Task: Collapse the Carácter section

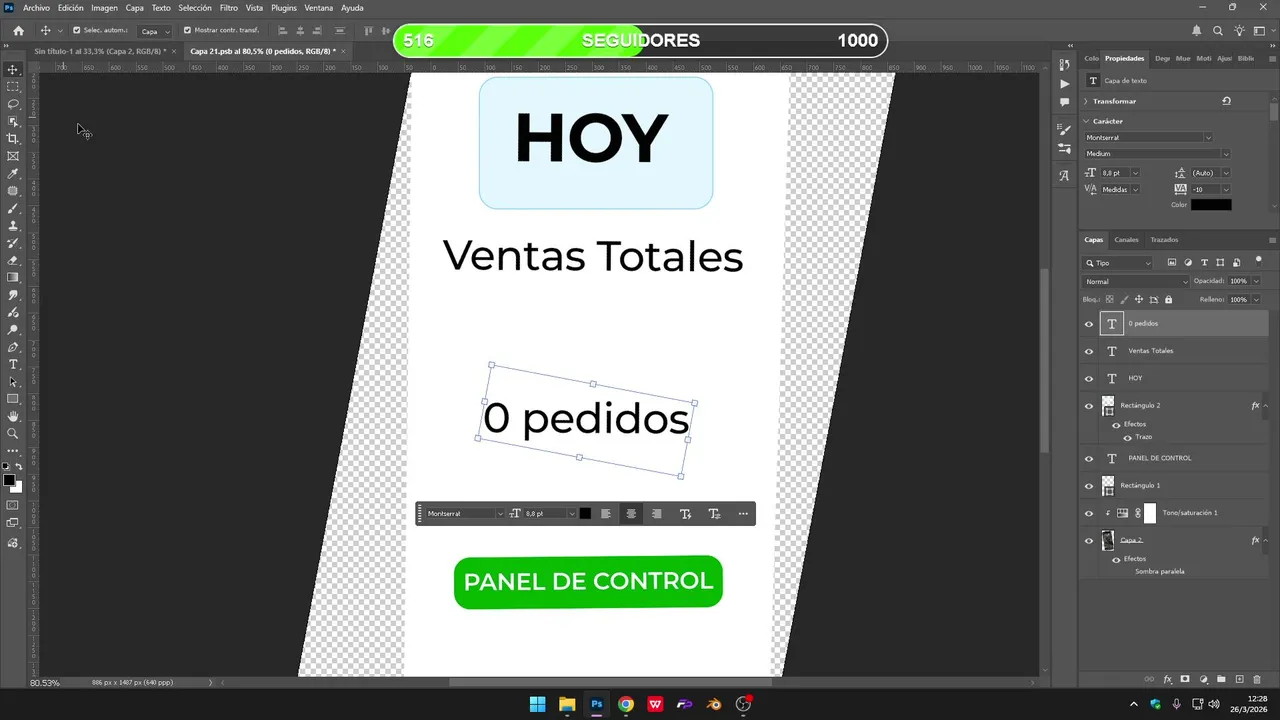Action: [x=1086, y=121]
